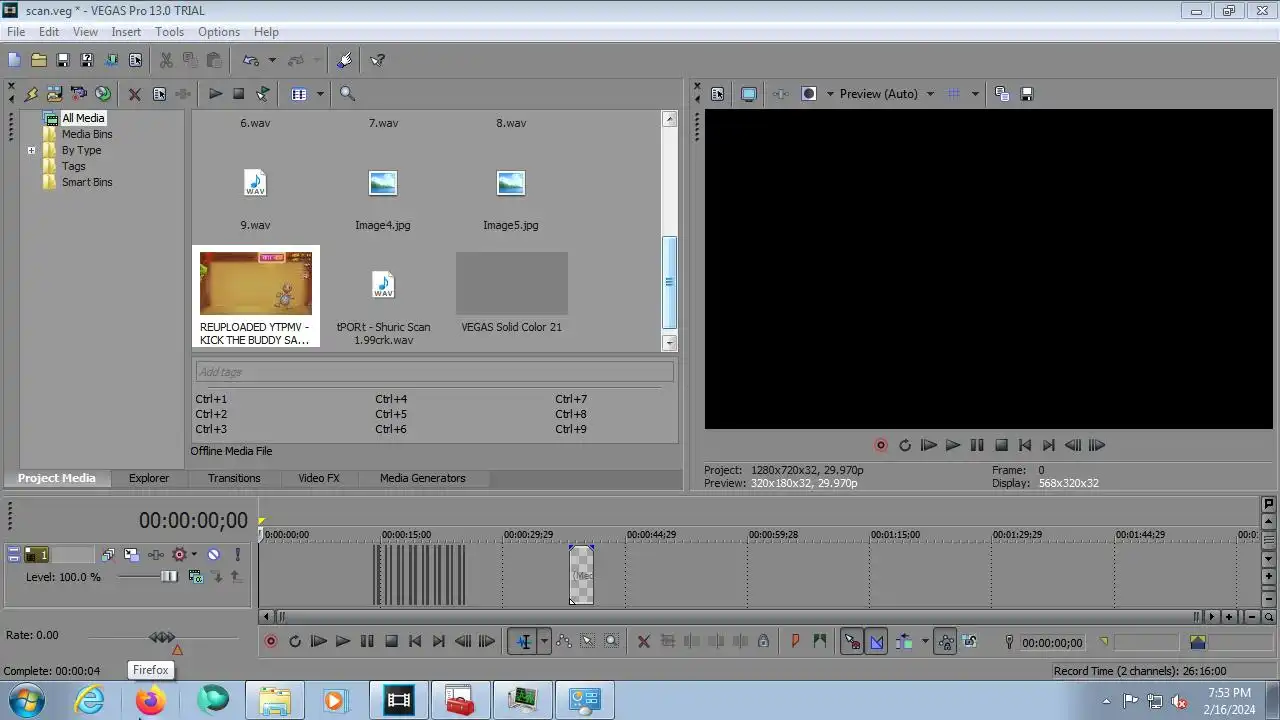This screenshot has width=1280, height=720.
Task: Click the Import Media icon
Action: coord(54,94)
